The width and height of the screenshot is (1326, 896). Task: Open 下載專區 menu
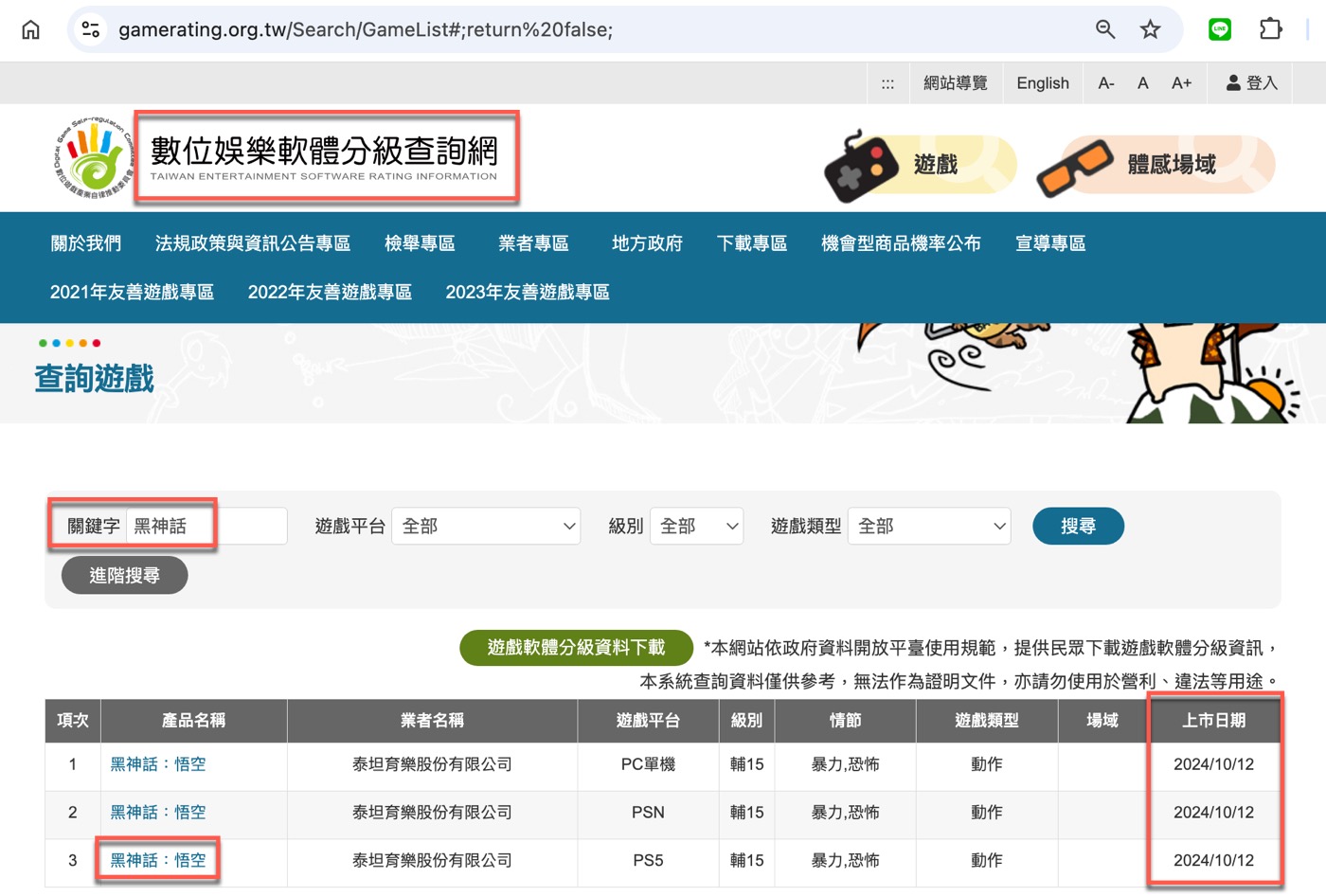752,243
